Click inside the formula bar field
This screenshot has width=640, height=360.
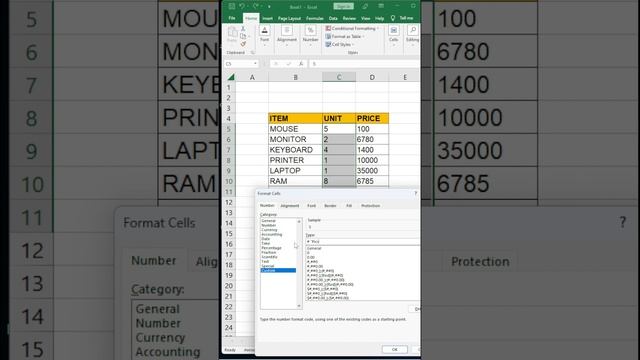[364, 64]
